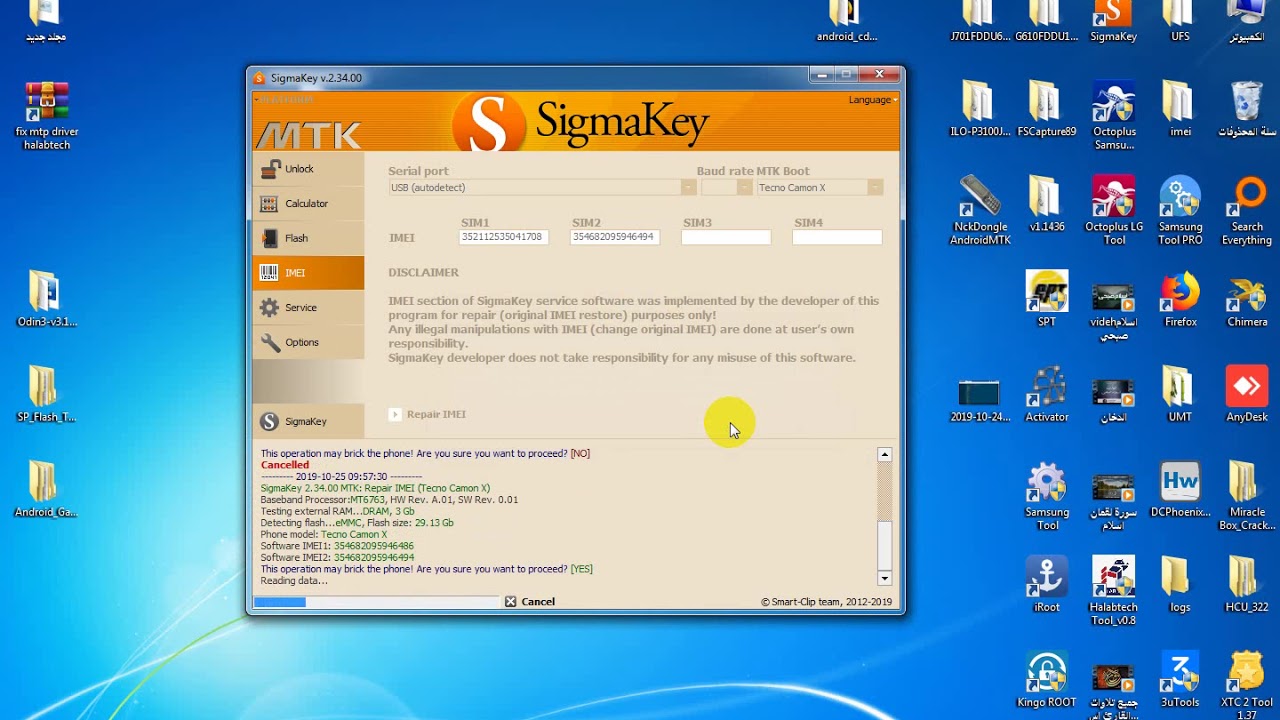Launch the Chimera tool
Viewport: 1280px width, 720px height.
click(x=1246, y=298)
